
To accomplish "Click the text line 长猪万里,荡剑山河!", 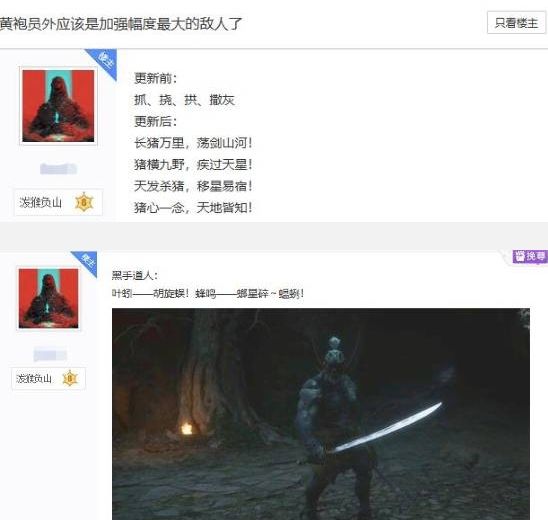I will tap(193, 143).
